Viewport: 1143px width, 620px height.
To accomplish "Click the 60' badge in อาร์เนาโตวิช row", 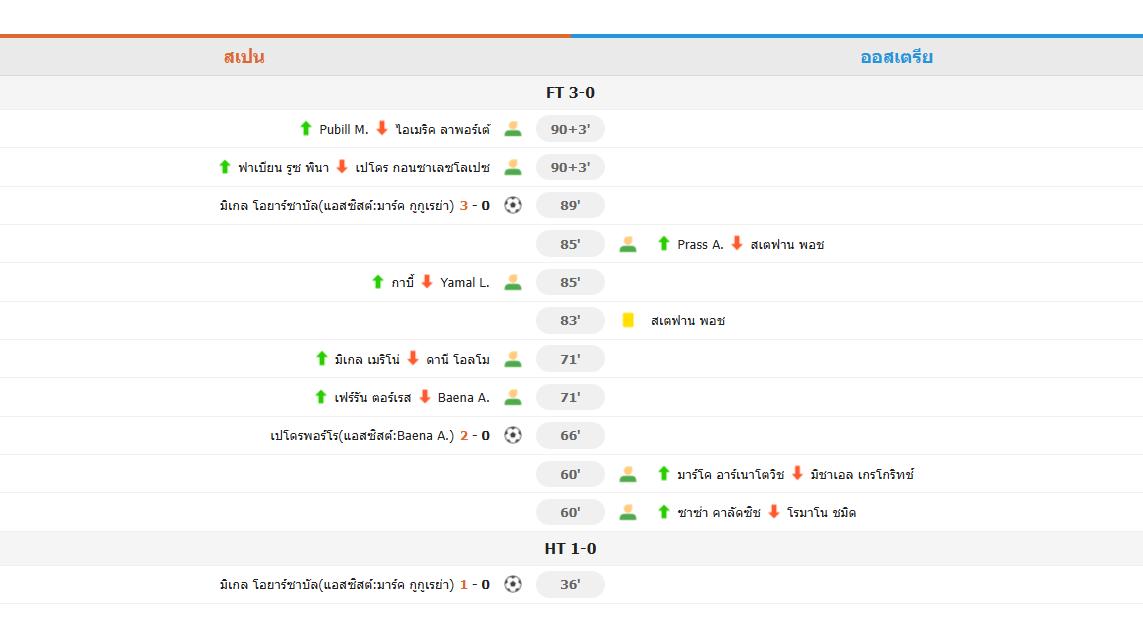I will coord(570,474).
